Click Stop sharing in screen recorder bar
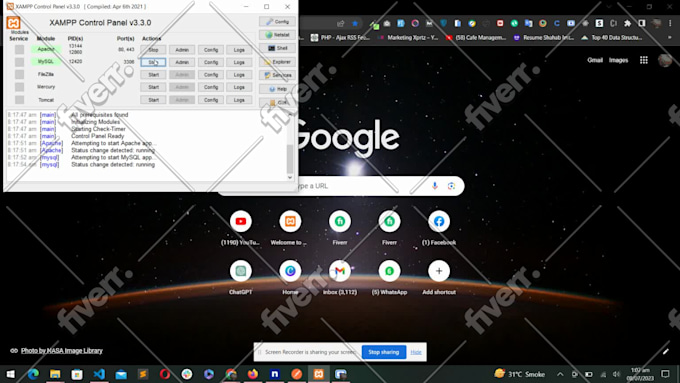Viewport: 680px width, 383px height. point(384,352)
